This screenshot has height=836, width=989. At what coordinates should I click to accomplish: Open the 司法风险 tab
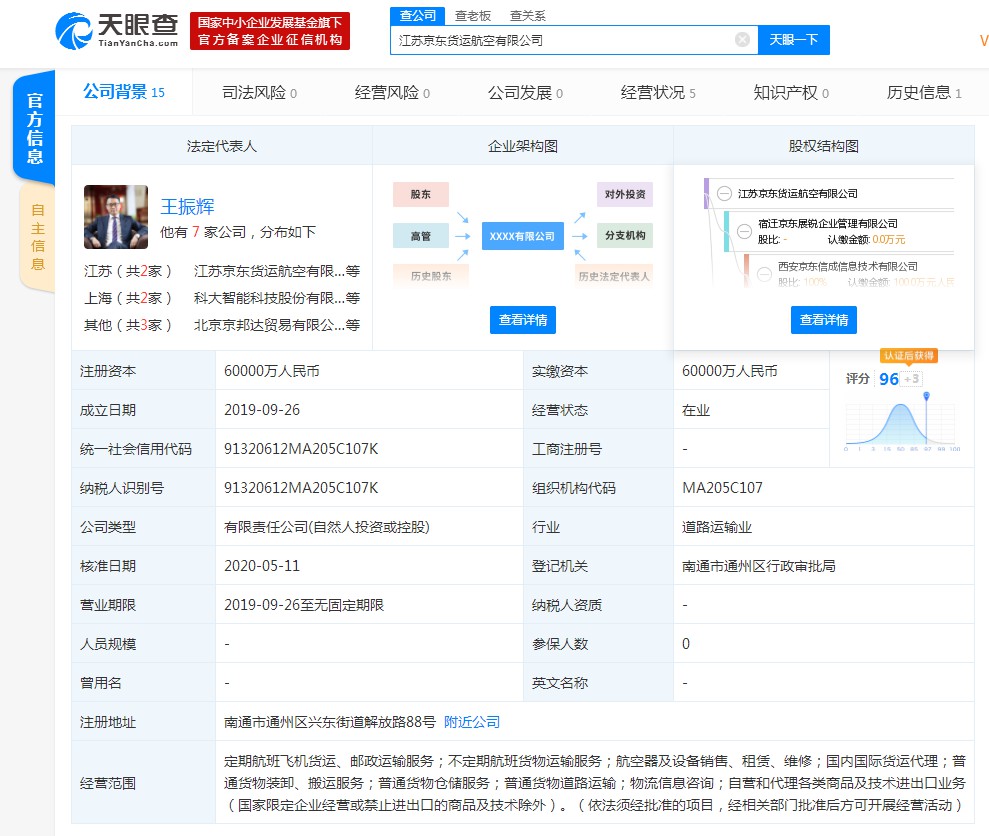pos(259,93)
